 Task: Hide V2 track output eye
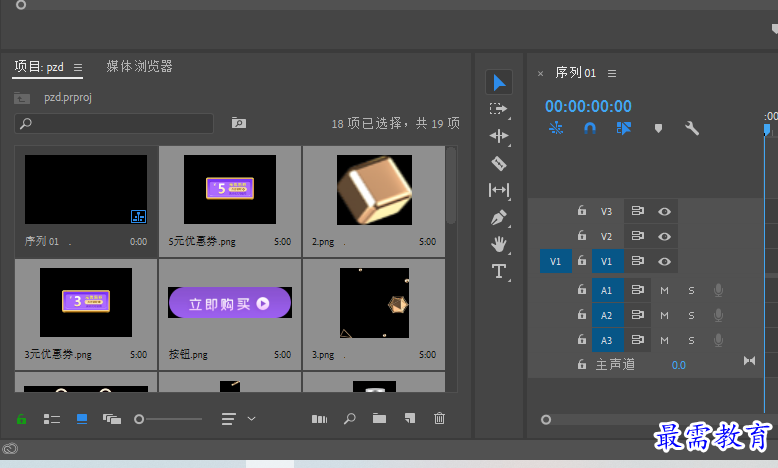[x=664, y=237]
